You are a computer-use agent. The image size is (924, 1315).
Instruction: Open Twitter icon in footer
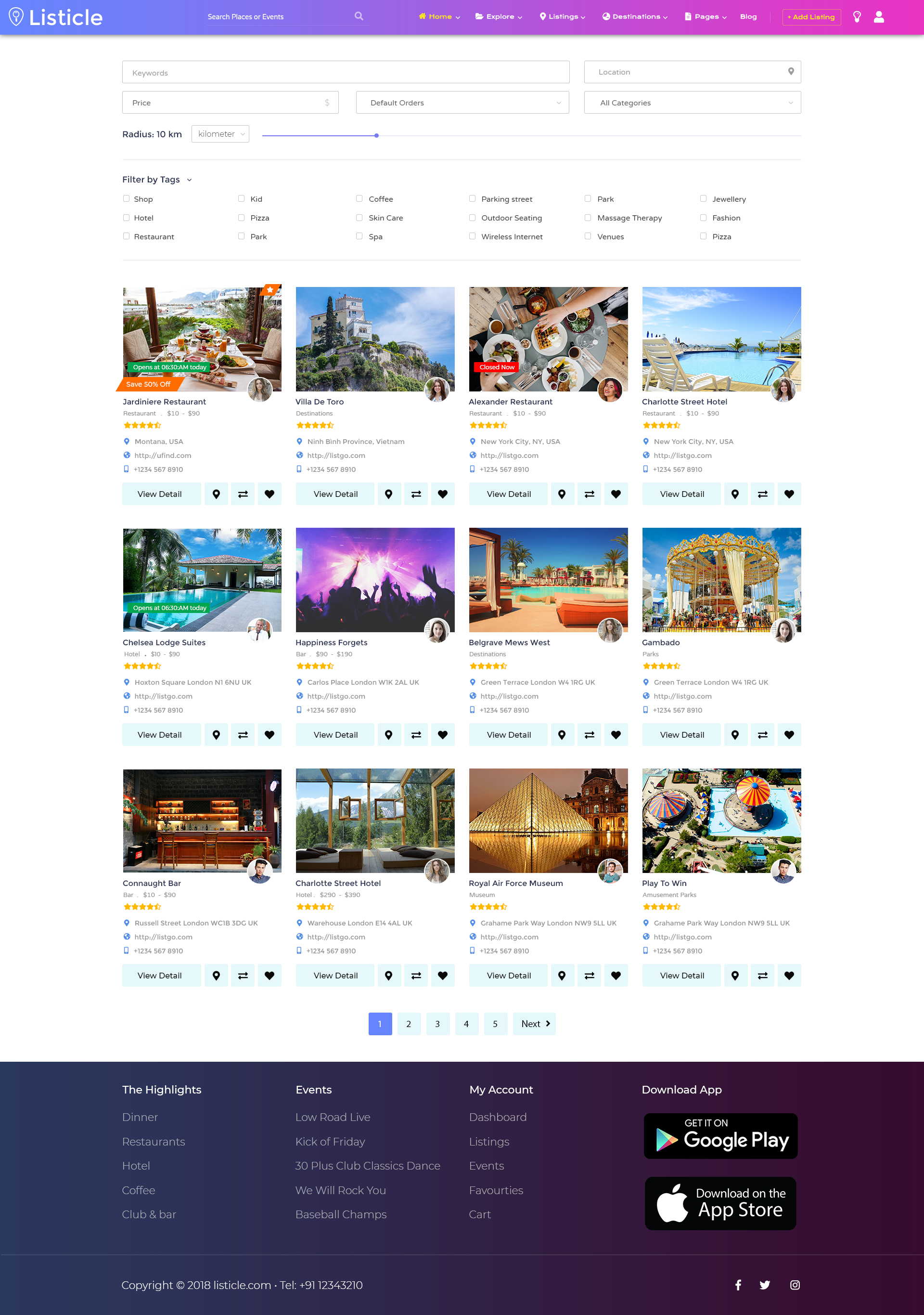click(x=764, y=1285)
